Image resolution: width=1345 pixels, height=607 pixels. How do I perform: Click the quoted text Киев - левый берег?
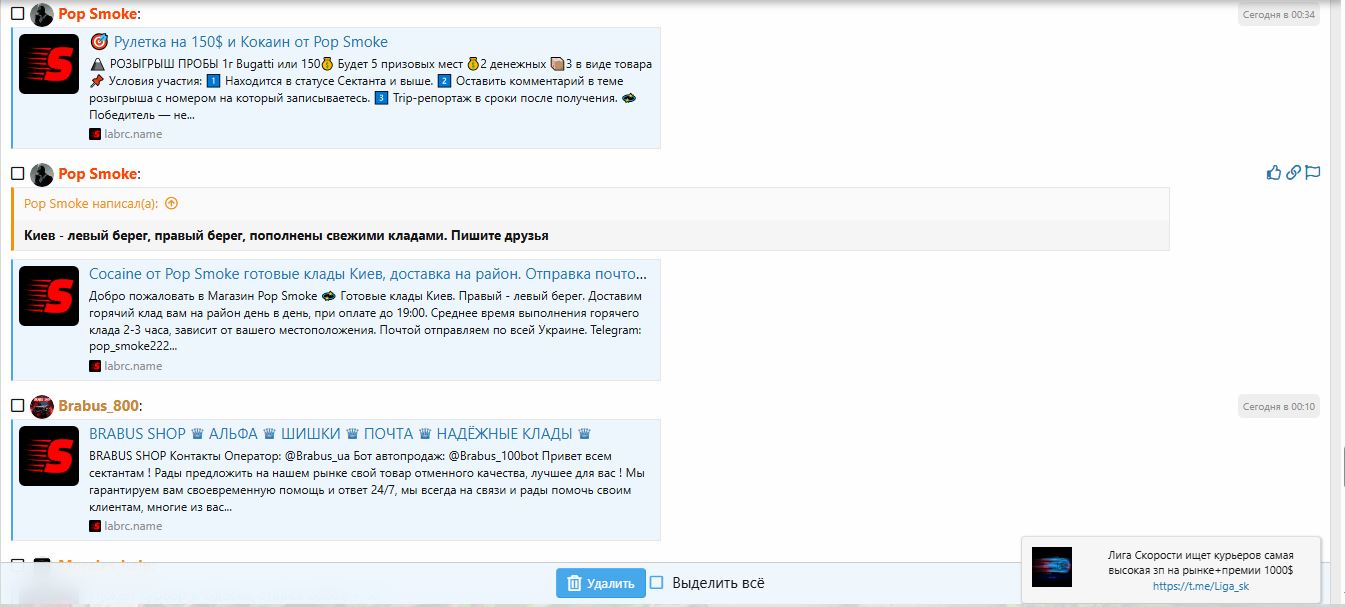coord(286,236)
